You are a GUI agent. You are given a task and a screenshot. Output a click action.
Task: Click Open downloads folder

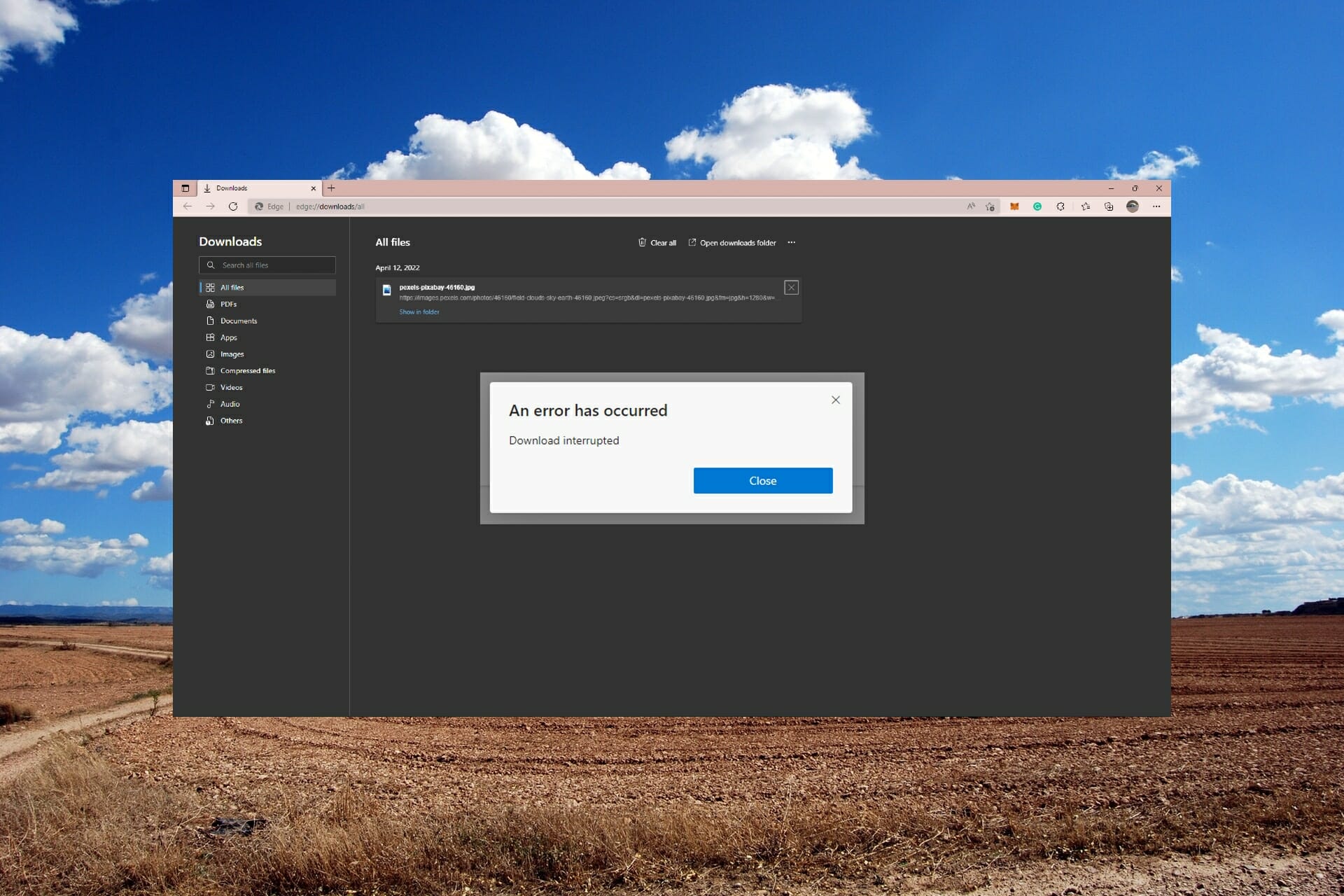point(732,243)
